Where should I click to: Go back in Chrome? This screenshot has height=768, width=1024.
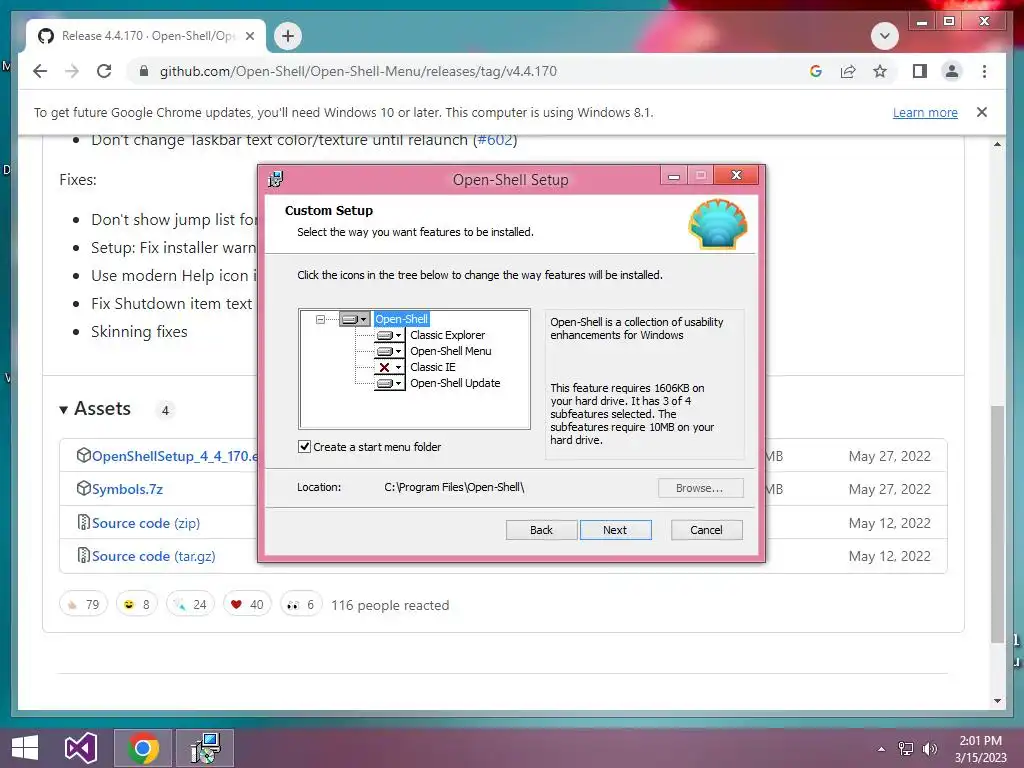40,71
